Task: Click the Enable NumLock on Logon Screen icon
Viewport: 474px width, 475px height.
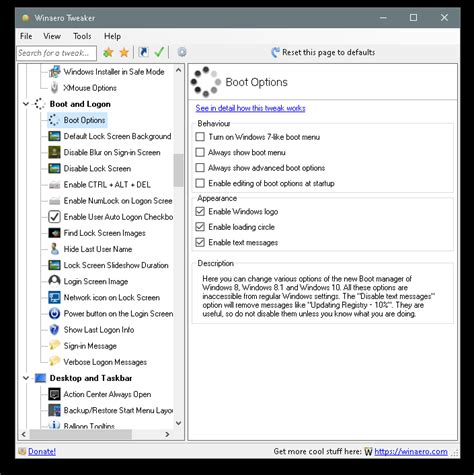Action: coord(54,201)
